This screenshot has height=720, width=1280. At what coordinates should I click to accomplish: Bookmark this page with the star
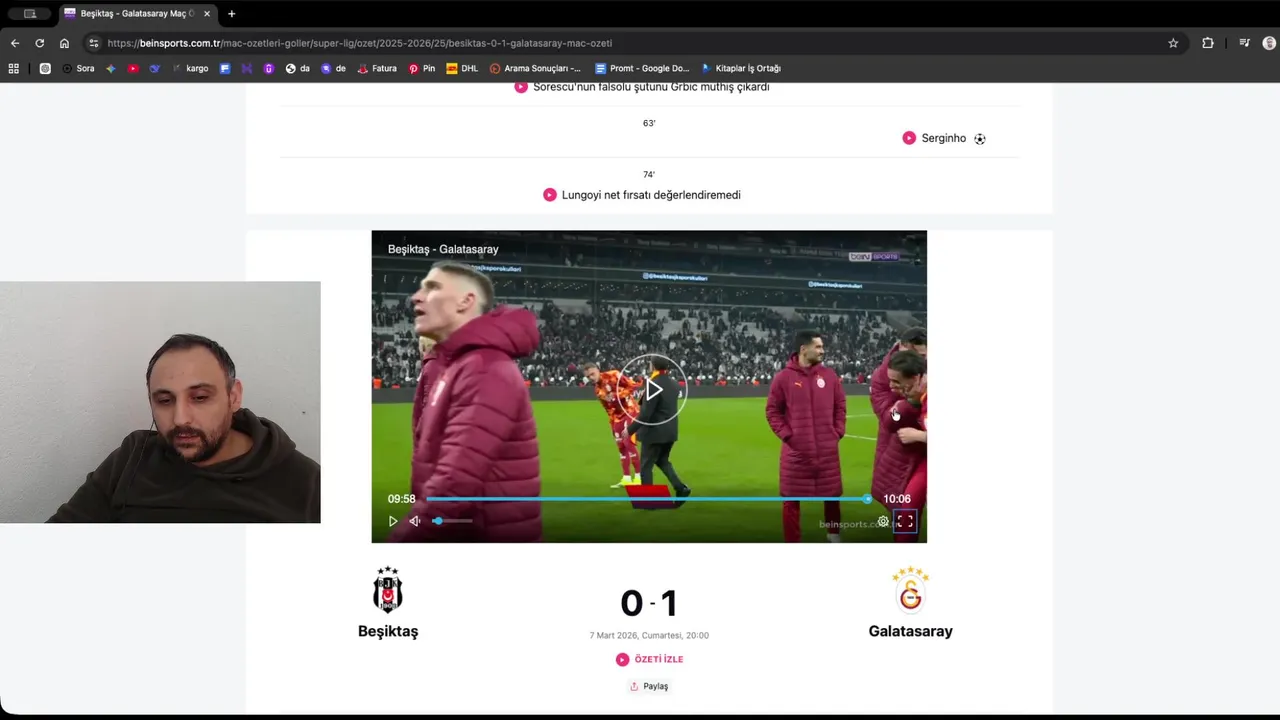tap(1173, 43)
